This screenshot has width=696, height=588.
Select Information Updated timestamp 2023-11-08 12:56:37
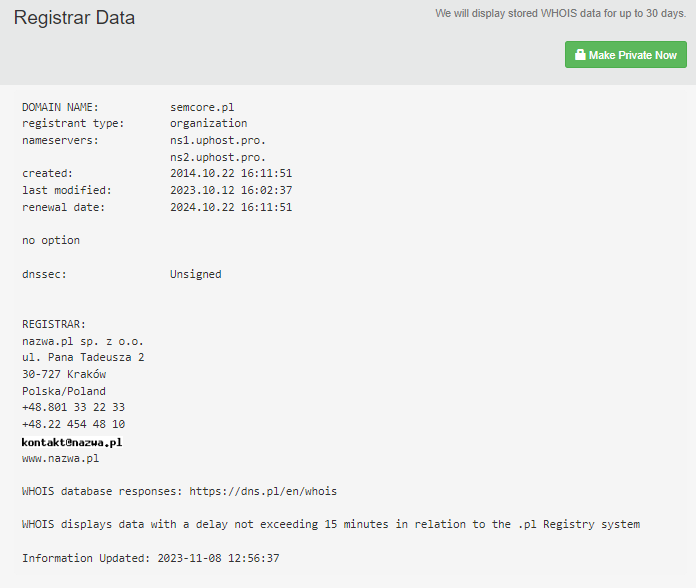(x=218, y=558)
